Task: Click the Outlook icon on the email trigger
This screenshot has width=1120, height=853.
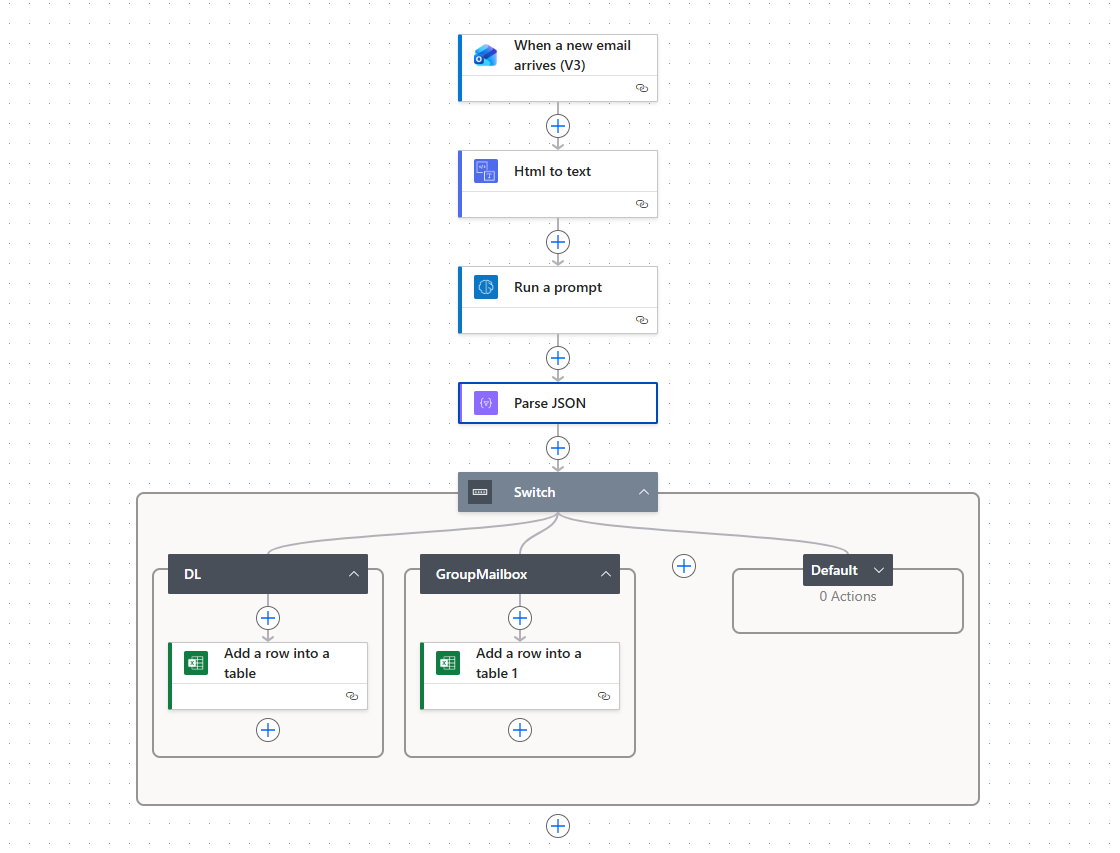Action: [x=486, y=55]
